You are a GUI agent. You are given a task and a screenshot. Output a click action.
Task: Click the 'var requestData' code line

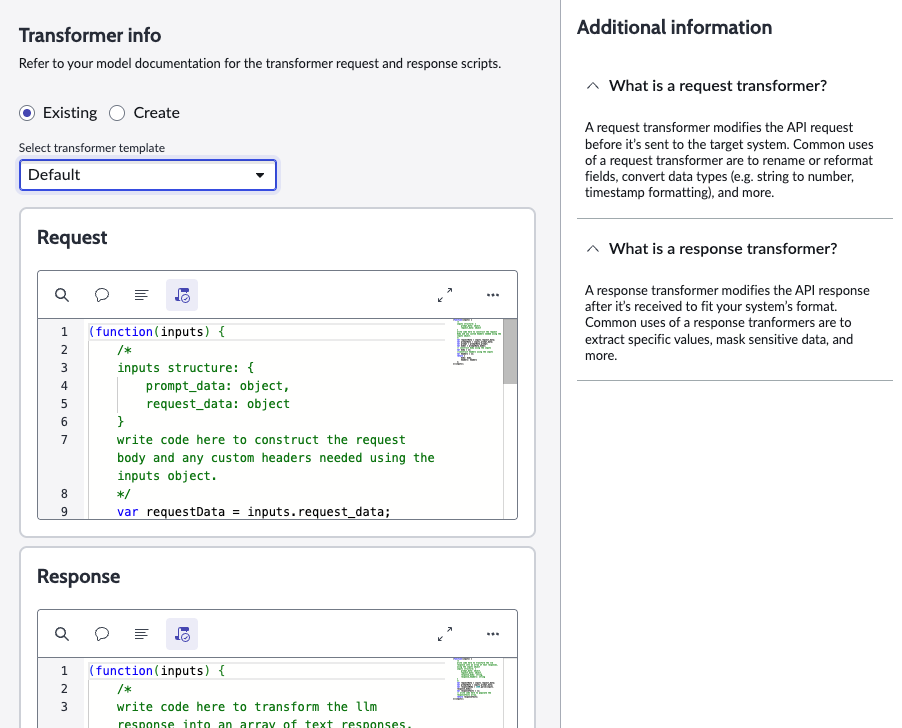coord(253,512)
